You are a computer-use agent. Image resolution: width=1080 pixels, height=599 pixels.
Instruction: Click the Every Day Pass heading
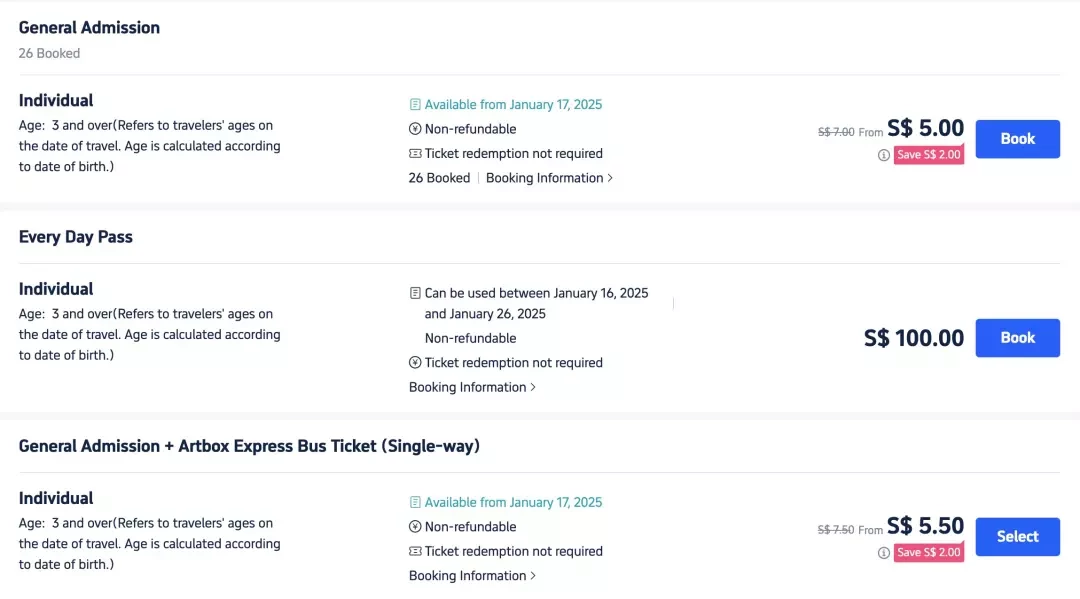coord(76,237)
